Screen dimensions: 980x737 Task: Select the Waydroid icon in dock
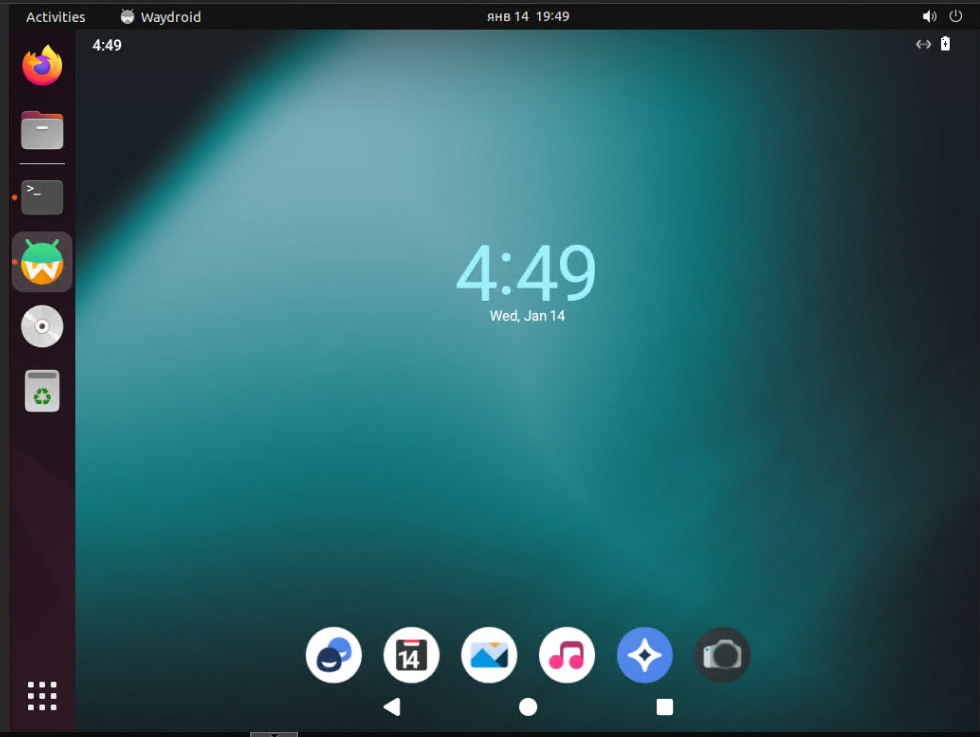point(42,262)
